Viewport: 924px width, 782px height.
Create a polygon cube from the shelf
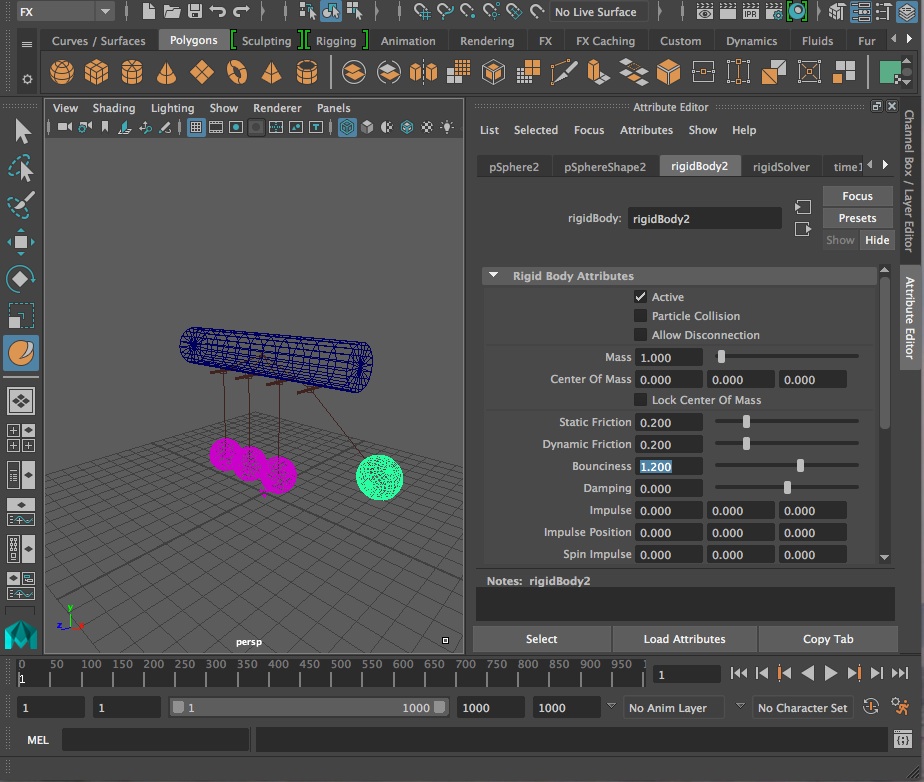97,71
